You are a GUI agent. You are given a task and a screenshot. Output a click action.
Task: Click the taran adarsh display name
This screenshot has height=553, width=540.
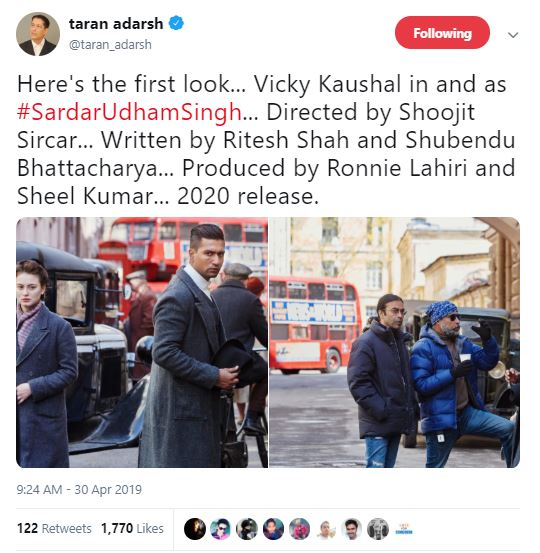116,24
